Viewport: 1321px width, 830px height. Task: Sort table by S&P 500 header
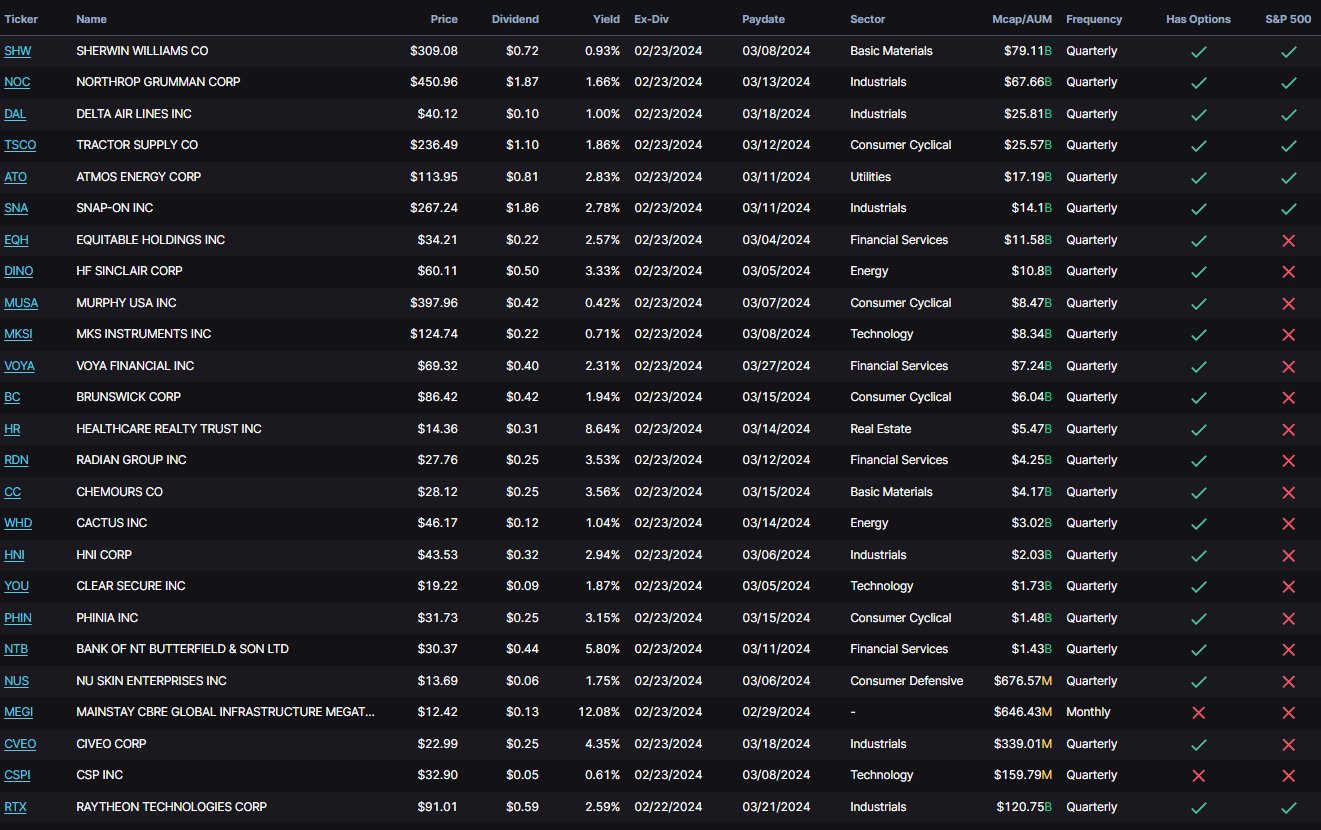(1288, 19)
